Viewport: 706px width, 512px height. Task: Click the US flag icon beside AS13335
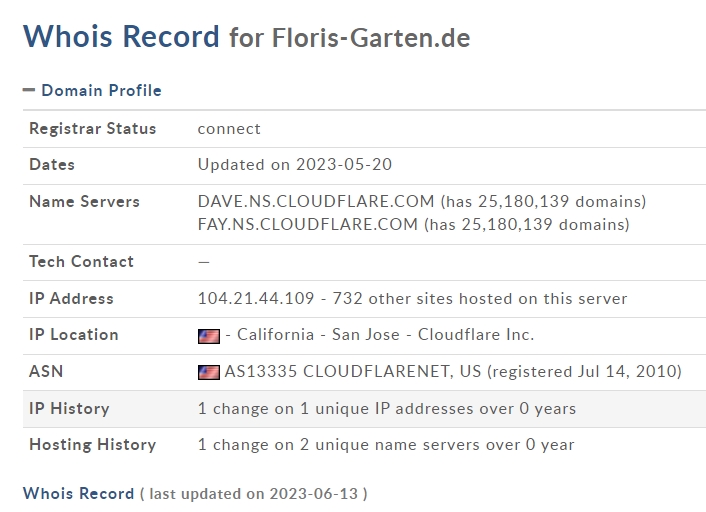(x=208, y=372)
